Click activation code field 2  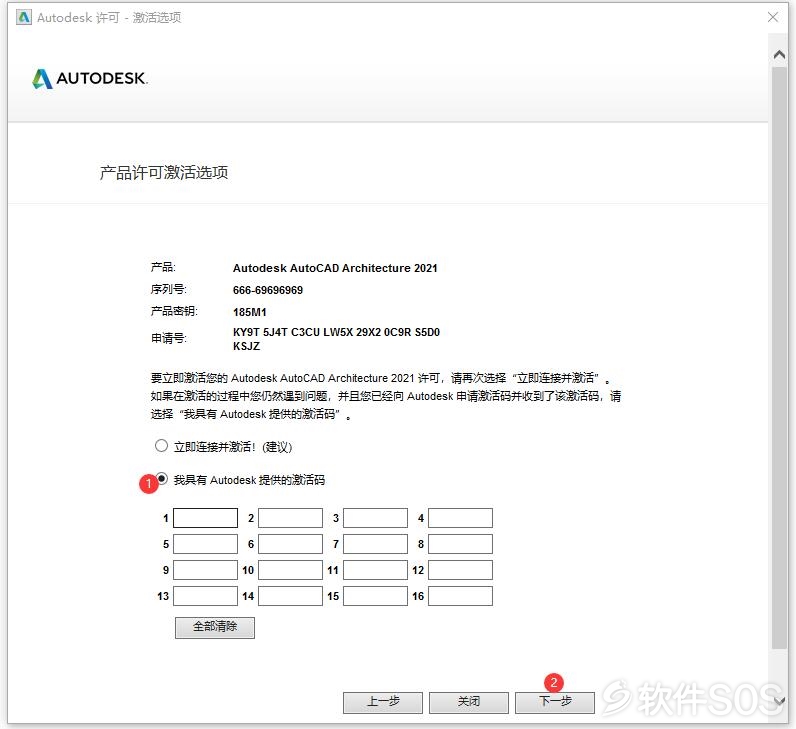click(x=290, y=518)
